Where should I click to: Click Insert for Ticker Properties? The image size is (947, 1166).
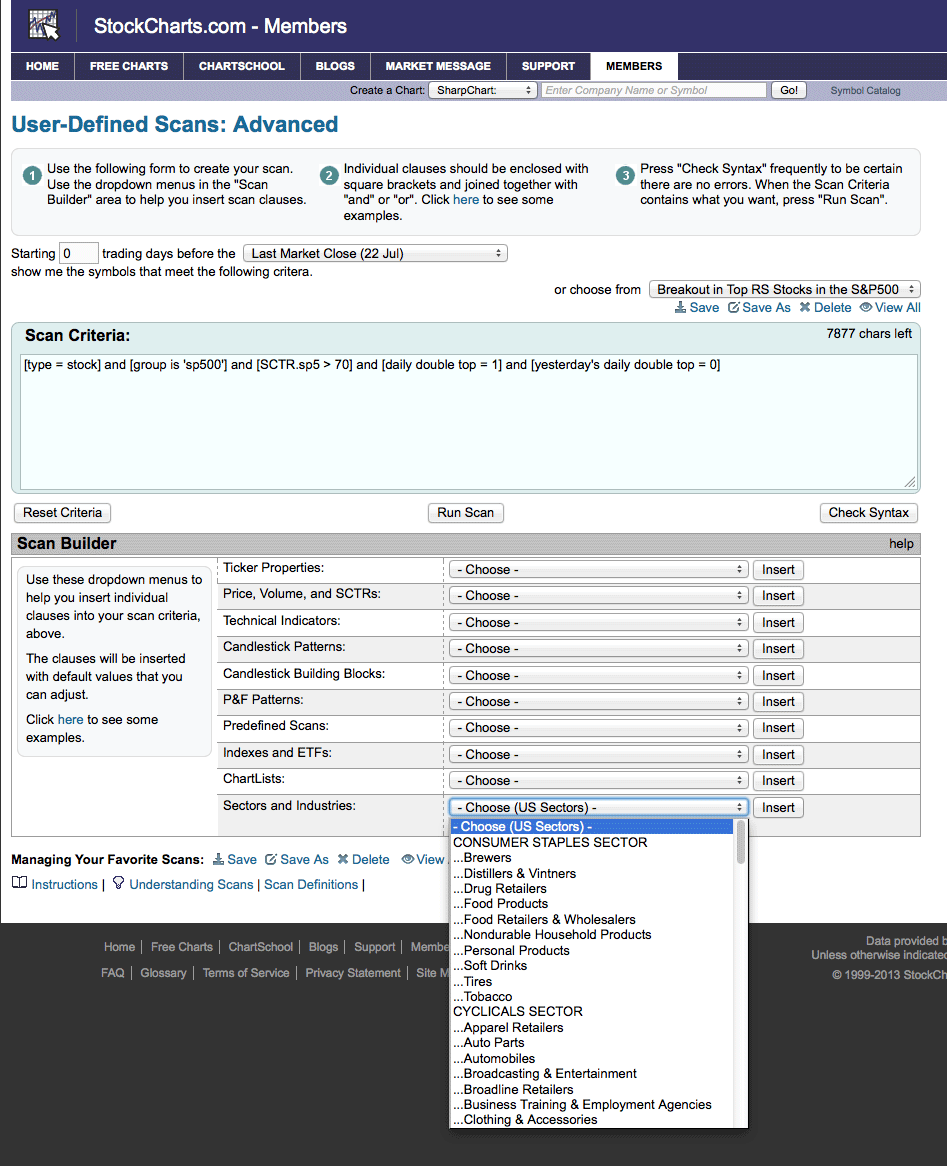[x=778, y=570]
